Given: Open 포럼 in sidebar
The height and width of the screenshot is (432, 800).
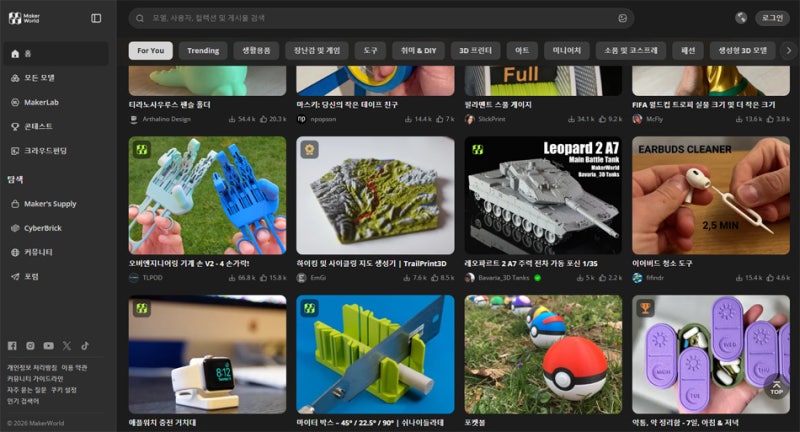Looking at the screenshot, I should (x=56, y=277).
